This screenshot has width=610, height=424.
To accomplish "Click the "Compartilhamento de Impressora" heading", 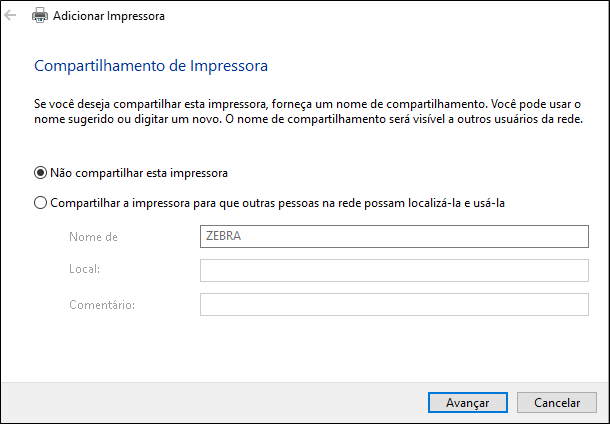I will pyautogui.click(x=151, y=66).
